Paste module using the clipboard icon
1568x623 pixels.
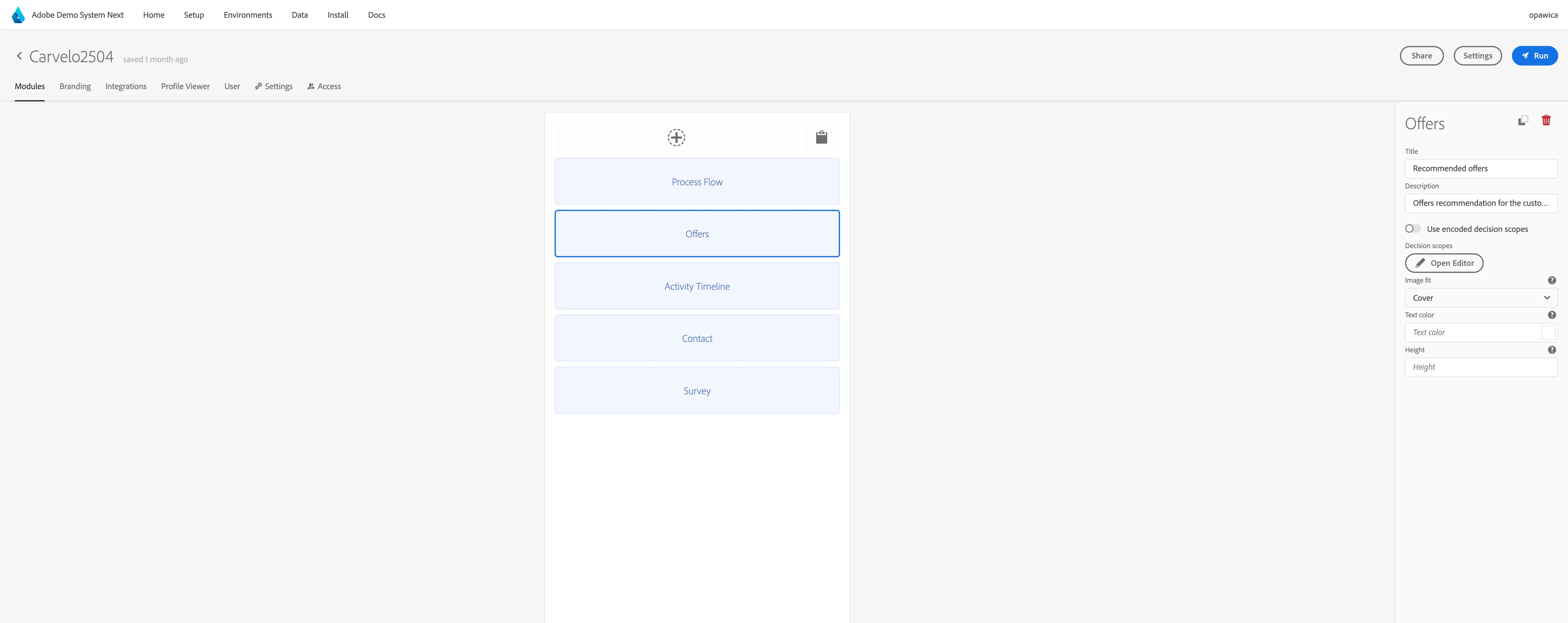click(821, 137)
